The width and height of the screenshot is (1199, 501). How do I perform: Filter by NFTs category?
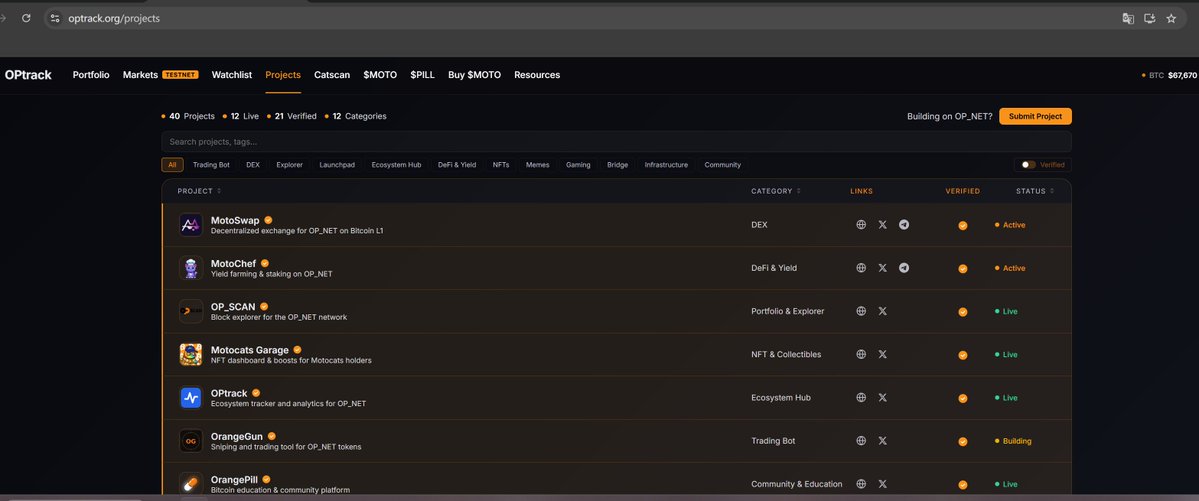point(501,164)
